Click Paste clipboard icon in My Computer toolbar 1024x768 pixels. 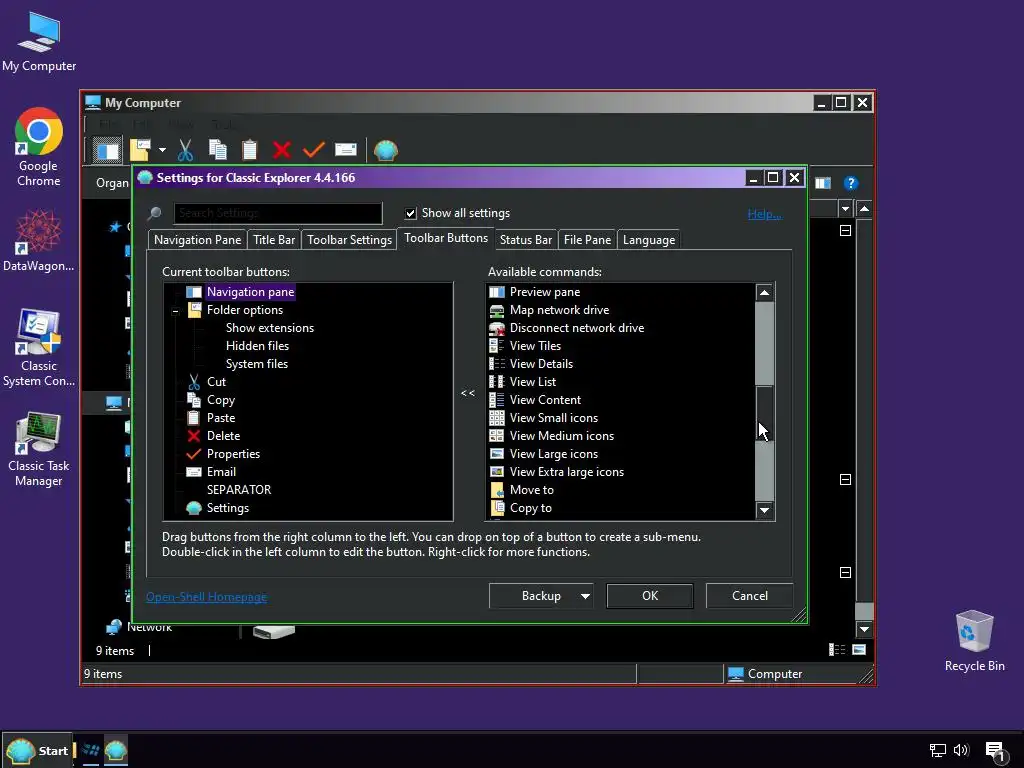249,150
